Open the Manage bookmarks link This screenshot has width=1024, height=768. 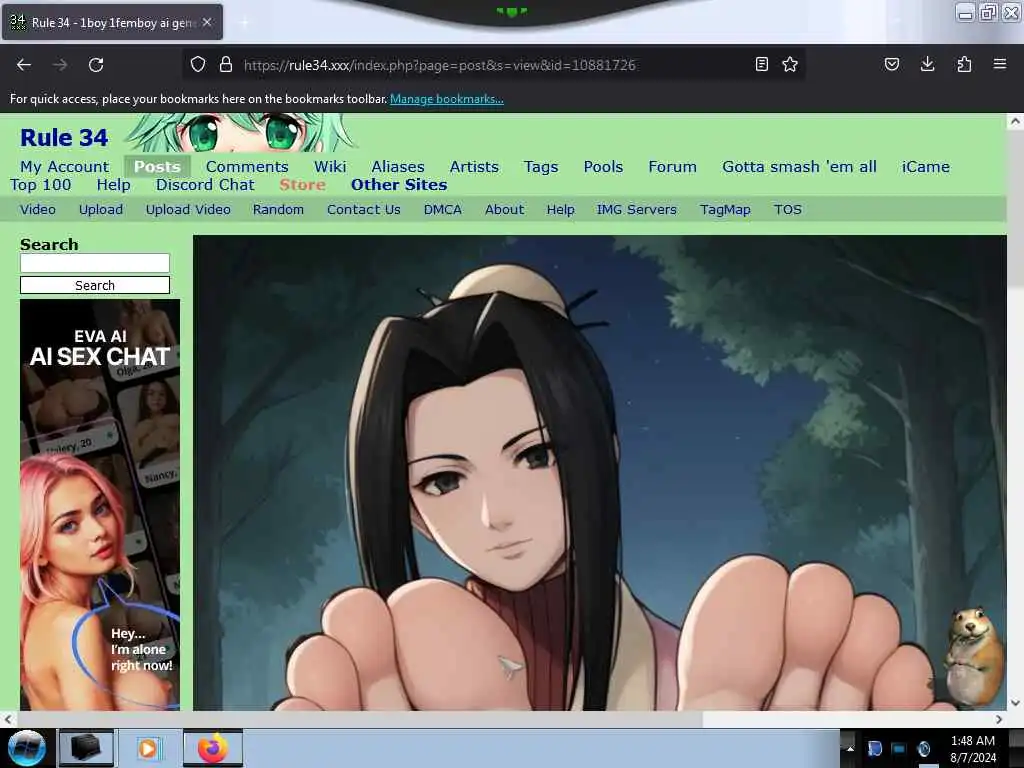coord(447,99)
